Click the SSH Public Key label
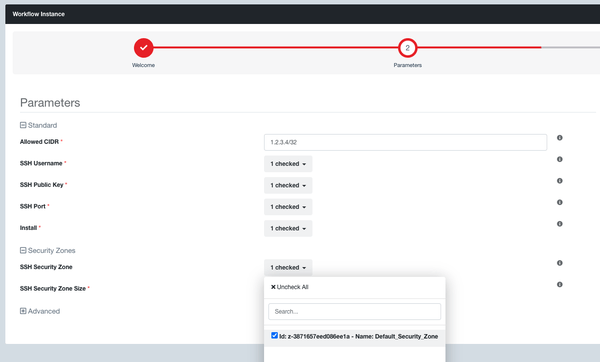 [42, 185]
